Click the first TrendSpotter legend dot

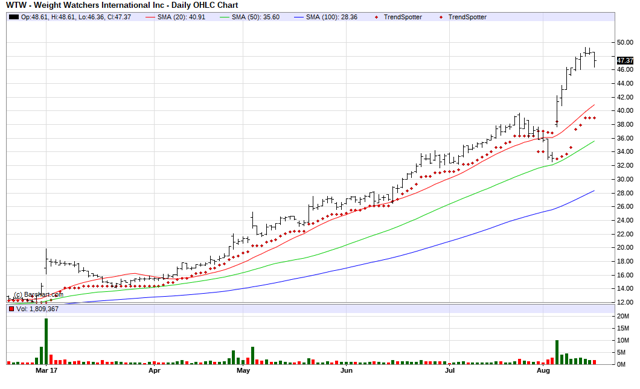coord(376,17)
